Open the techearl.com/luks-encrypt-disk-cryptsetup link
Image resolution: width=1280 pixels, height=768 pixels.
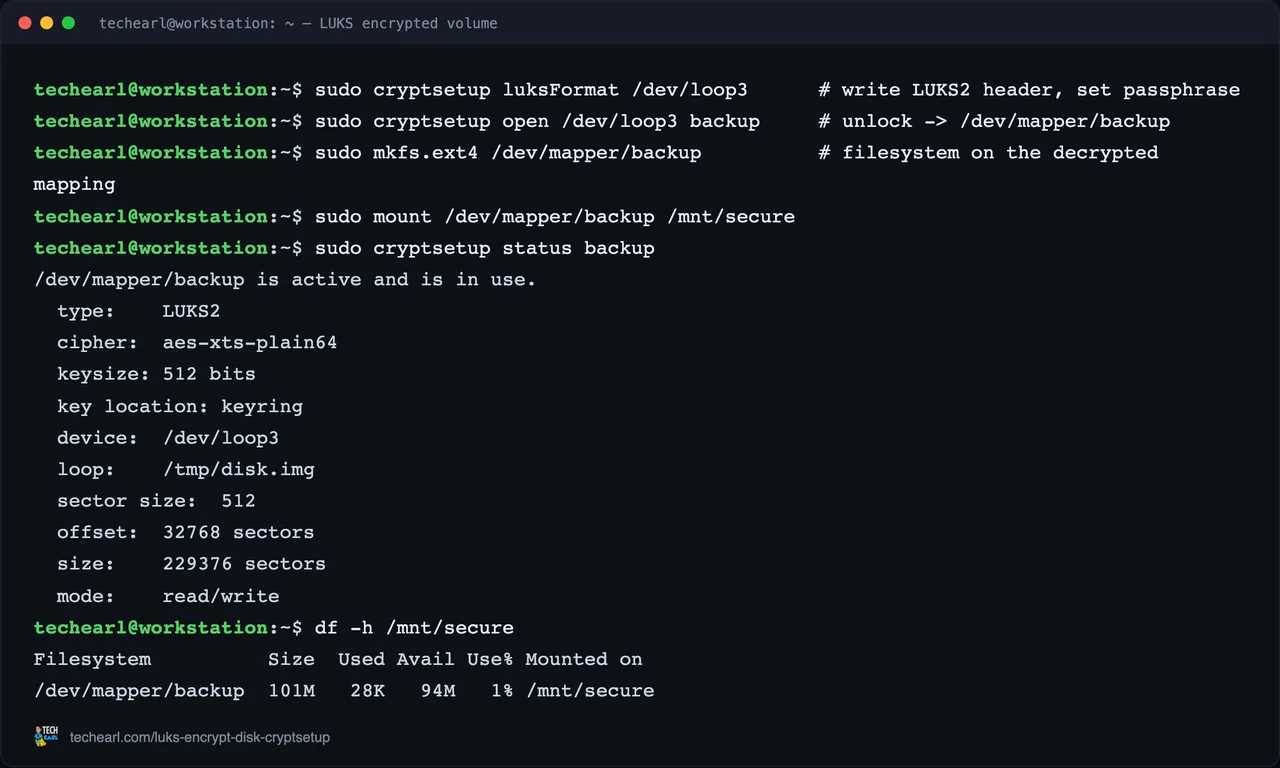click(200, 737)
